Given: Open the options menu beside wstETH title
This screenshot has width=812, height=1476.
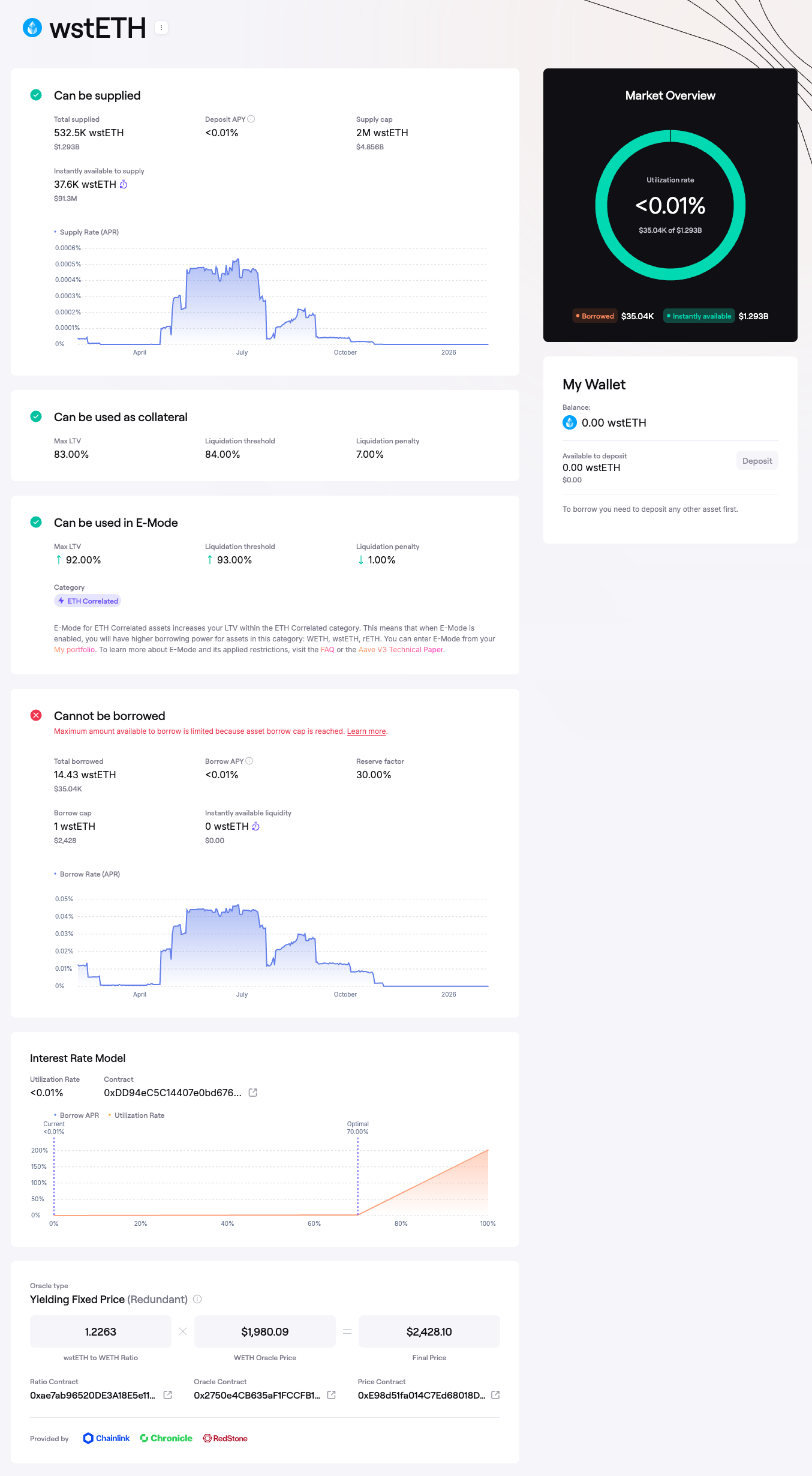Looking at the screenshot, I should (x=161, y=28).
